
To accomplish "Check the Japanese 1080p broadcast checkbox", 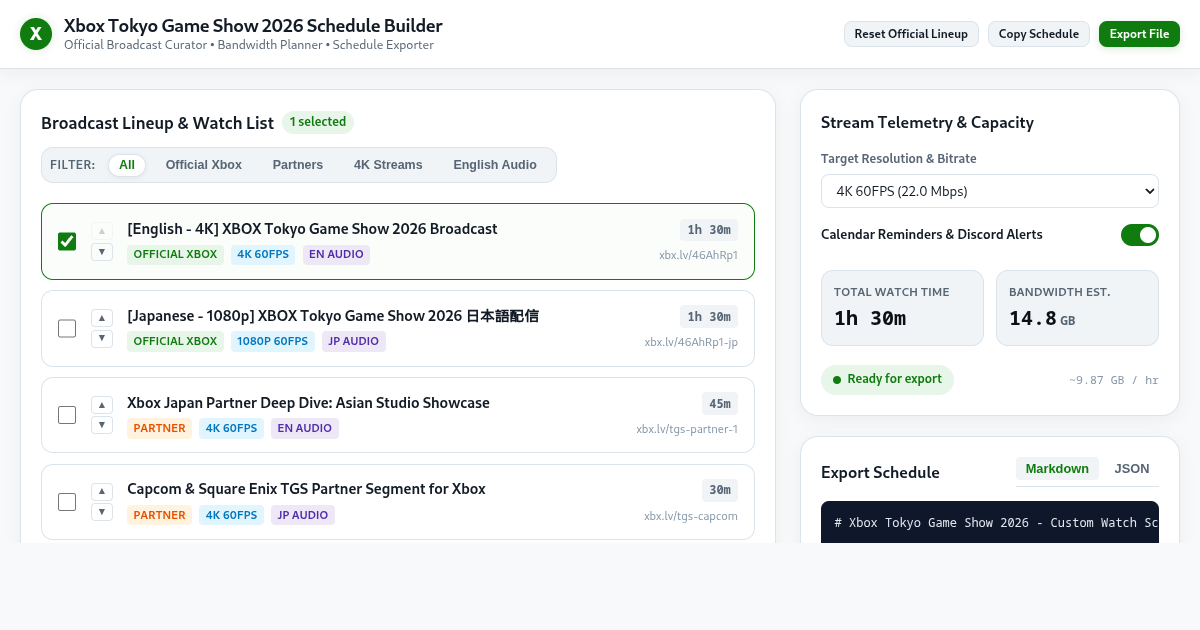I will click(67, 328).
